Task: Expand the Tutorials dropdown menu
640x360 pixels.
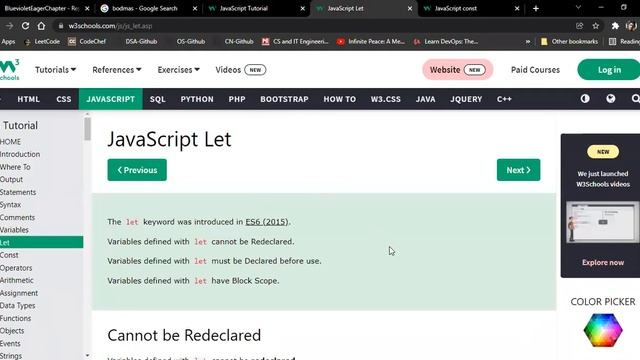Action: tap(56, 70)
